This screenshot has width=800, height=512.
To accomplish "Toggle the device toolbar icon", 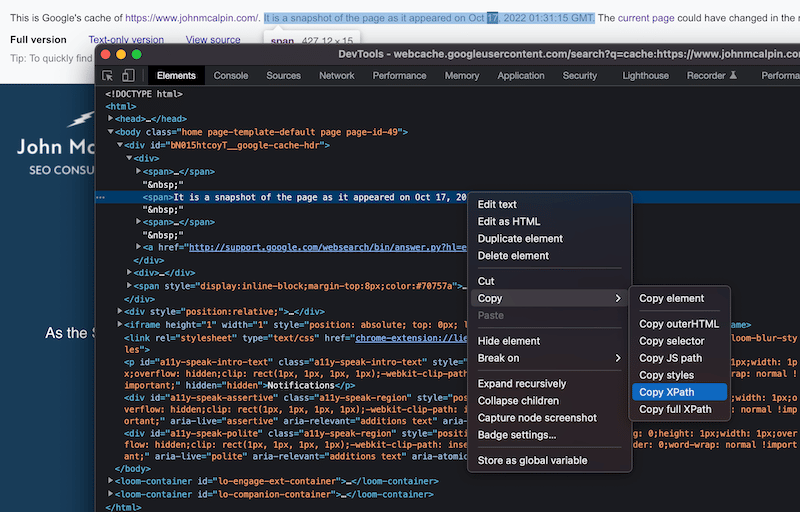I will [x=128, y=75].
